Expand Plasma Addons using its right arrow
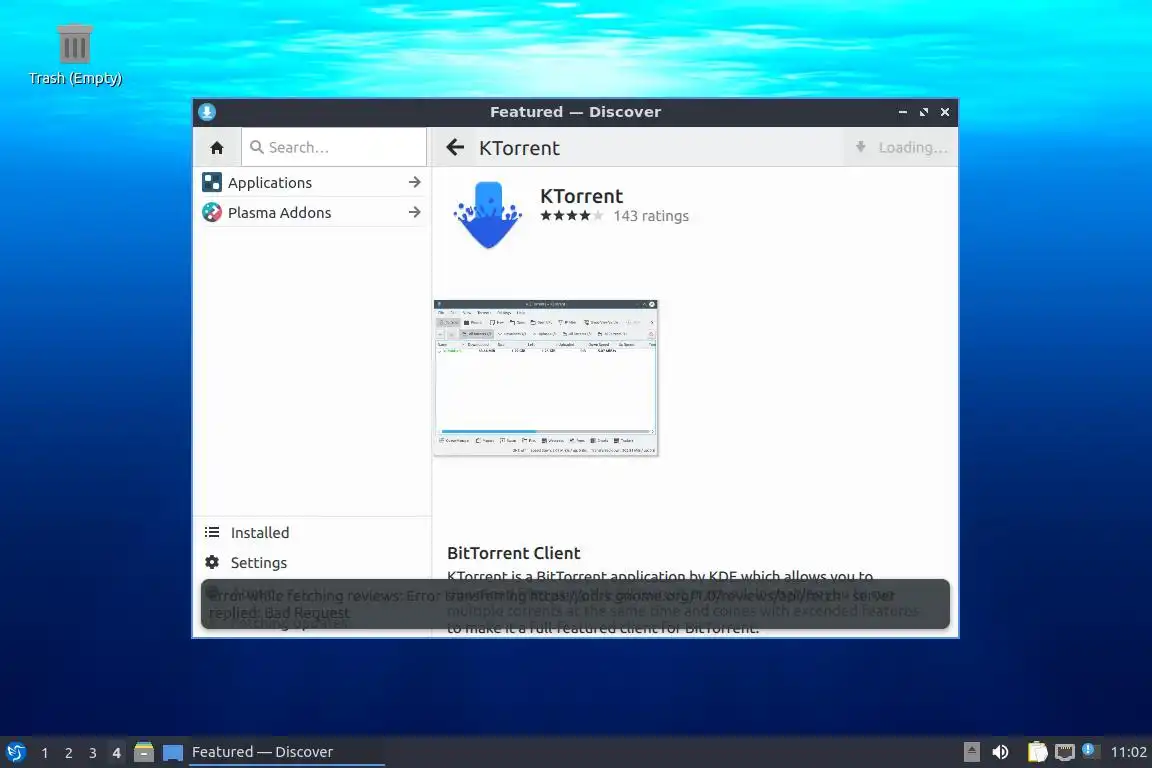Screen dimensions: 1152x768 [414, 212]
